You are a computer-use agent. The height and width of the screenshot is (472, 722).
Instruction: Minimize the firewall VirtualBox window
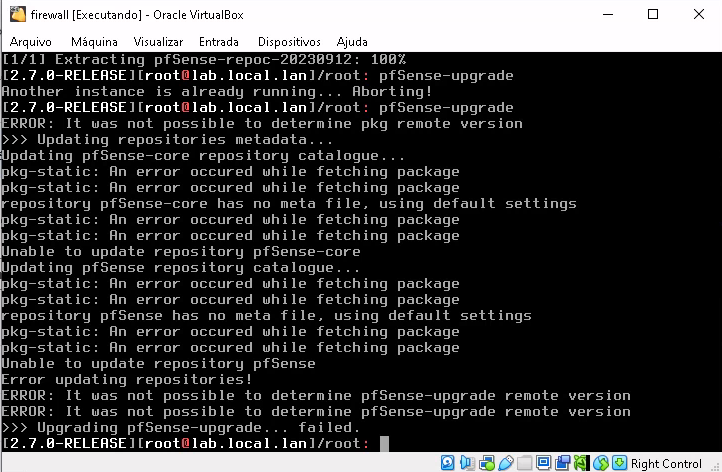point(608,14)
